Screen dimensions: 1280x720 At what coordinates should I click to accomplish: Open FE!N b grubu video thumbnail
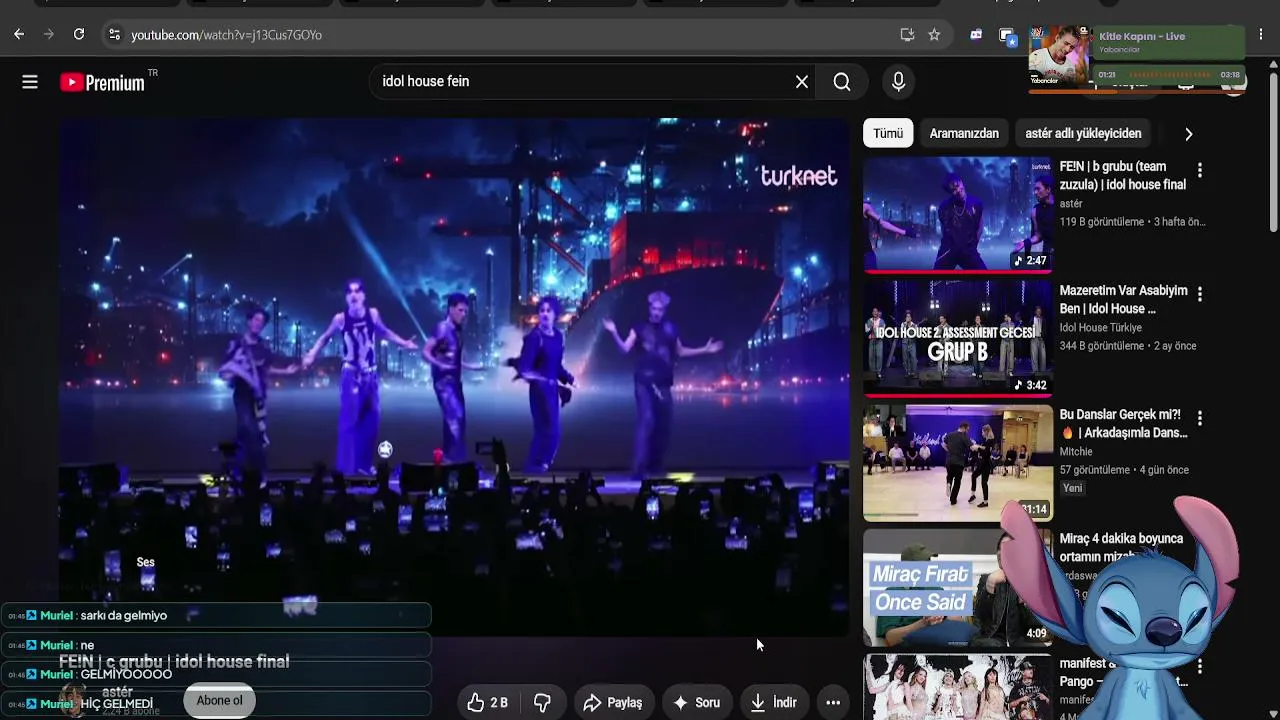coord(958,214)
